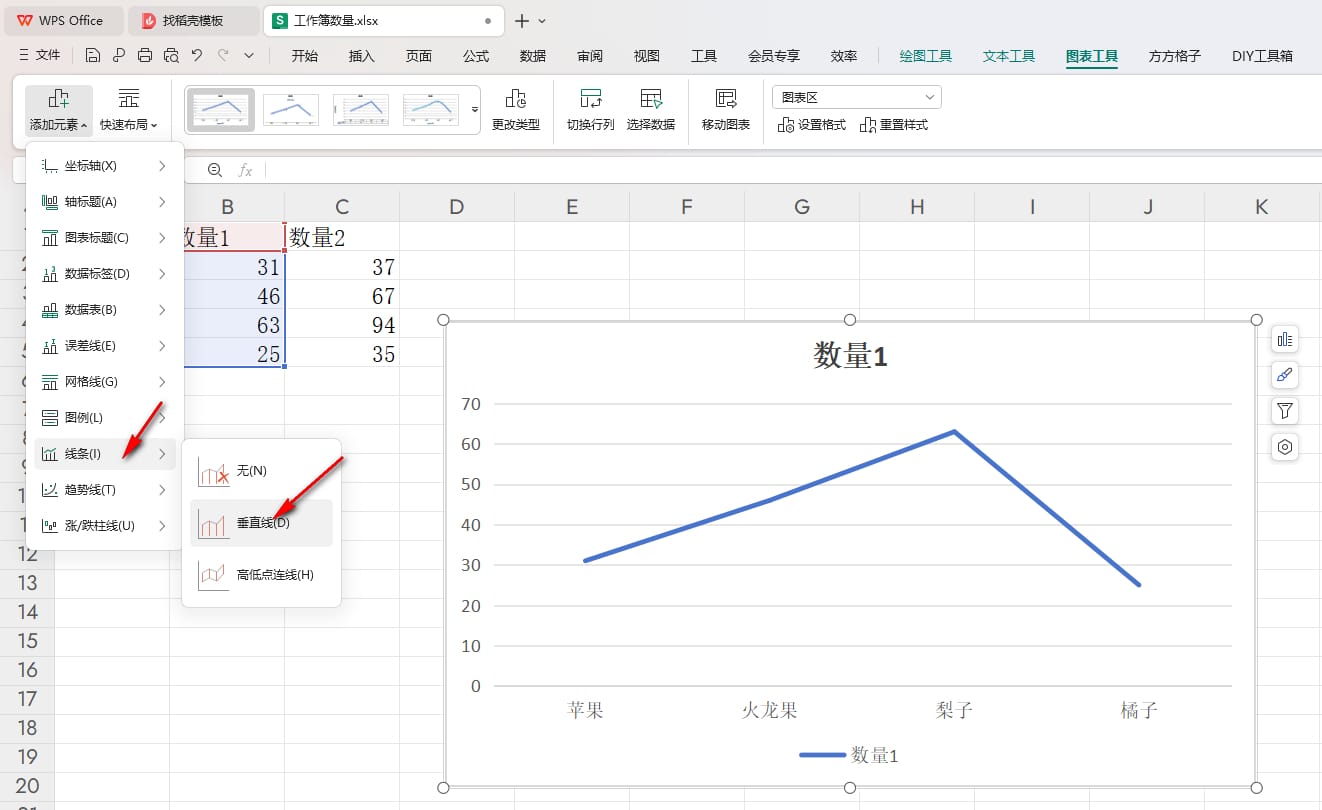Click the chart elements side button

tap(1285, 340)
